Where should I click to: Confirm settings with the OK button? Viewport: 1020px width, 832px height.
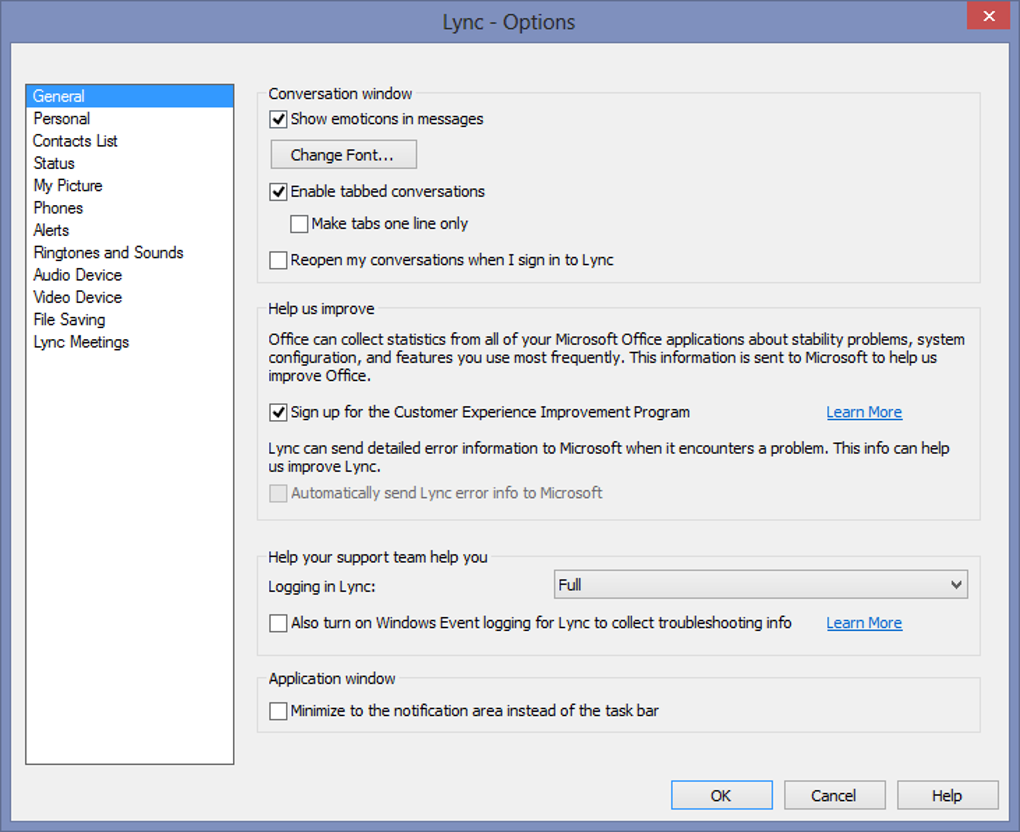(721, 796)
